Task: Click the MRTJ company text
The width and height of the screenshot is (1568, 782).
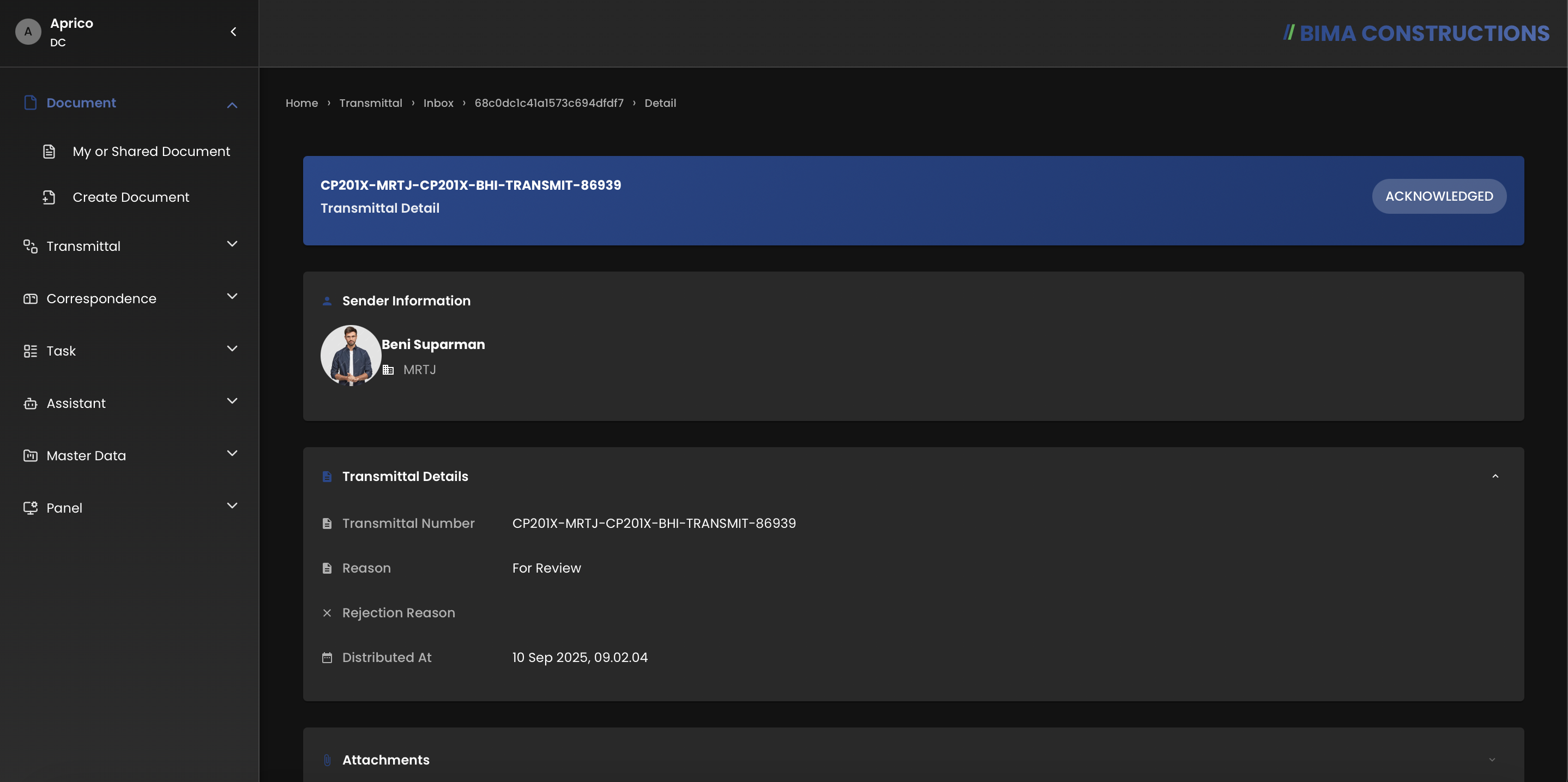Action: 419,370
